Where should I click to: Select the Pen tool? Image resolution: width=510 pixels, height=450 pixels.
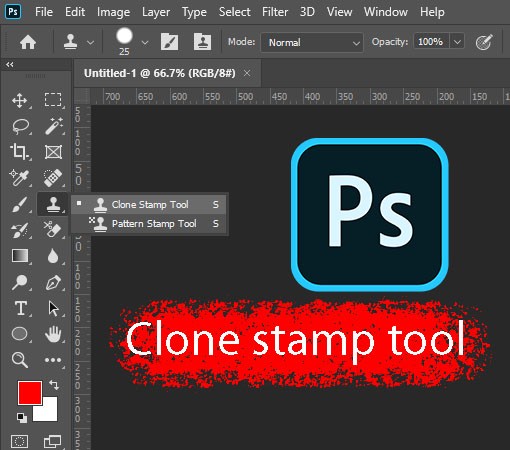pos(53,283)
